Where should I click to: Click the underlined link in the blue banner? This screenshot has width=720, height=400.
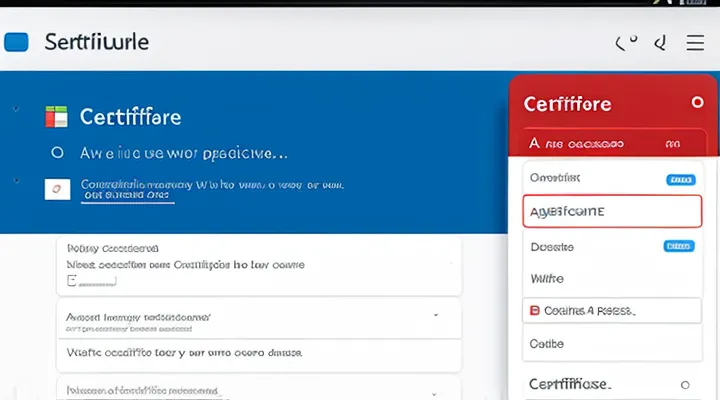(128, 197)
